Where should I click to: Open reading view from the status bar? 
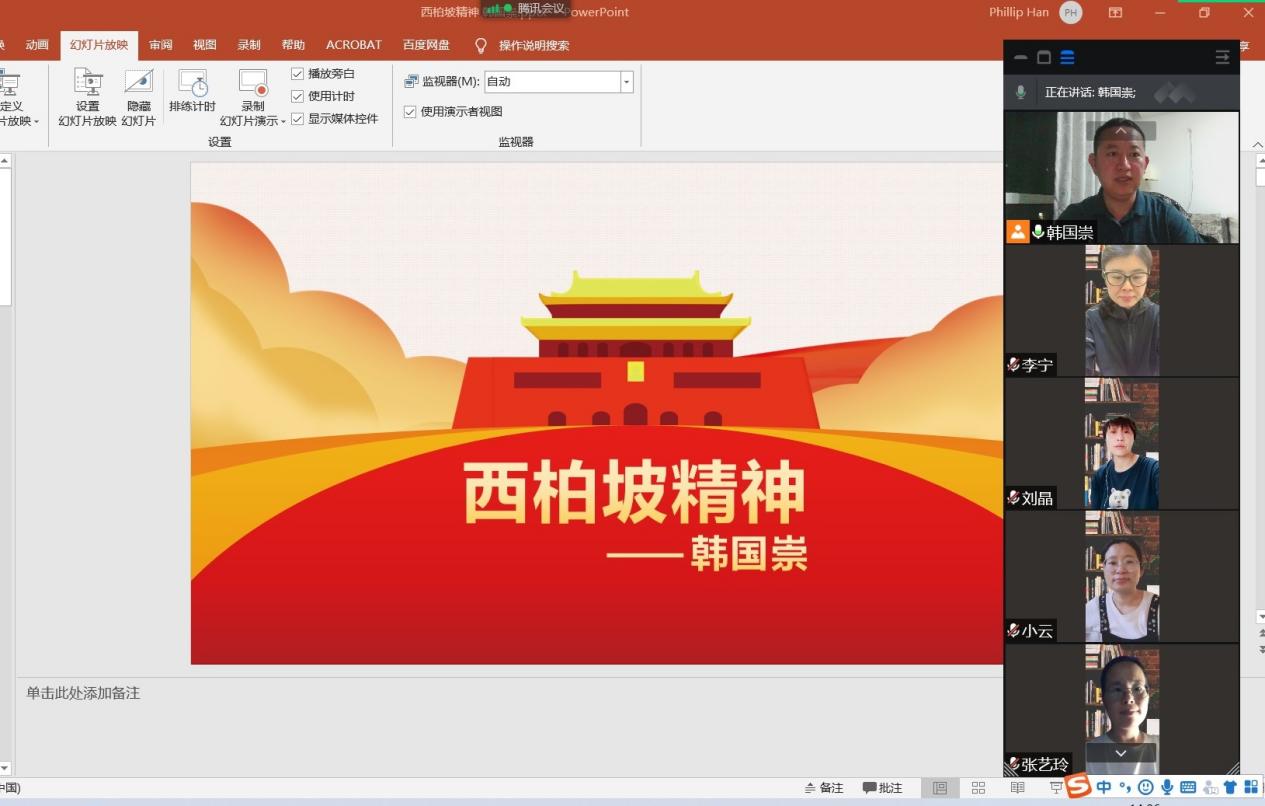pos(1017,788)
